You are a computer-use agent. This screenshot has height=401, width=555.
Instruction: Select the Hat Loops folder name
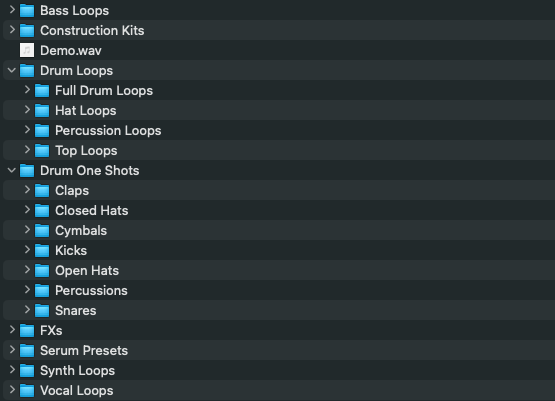click(85, 111)
